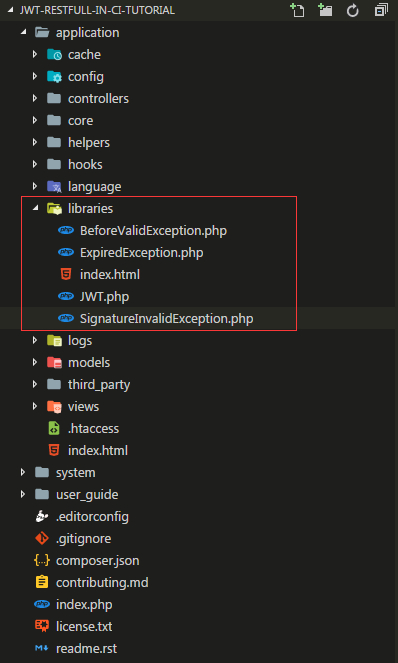398x663 pixels.
Task: Expand the language folder arrow
Action: [x=35, y=186]
